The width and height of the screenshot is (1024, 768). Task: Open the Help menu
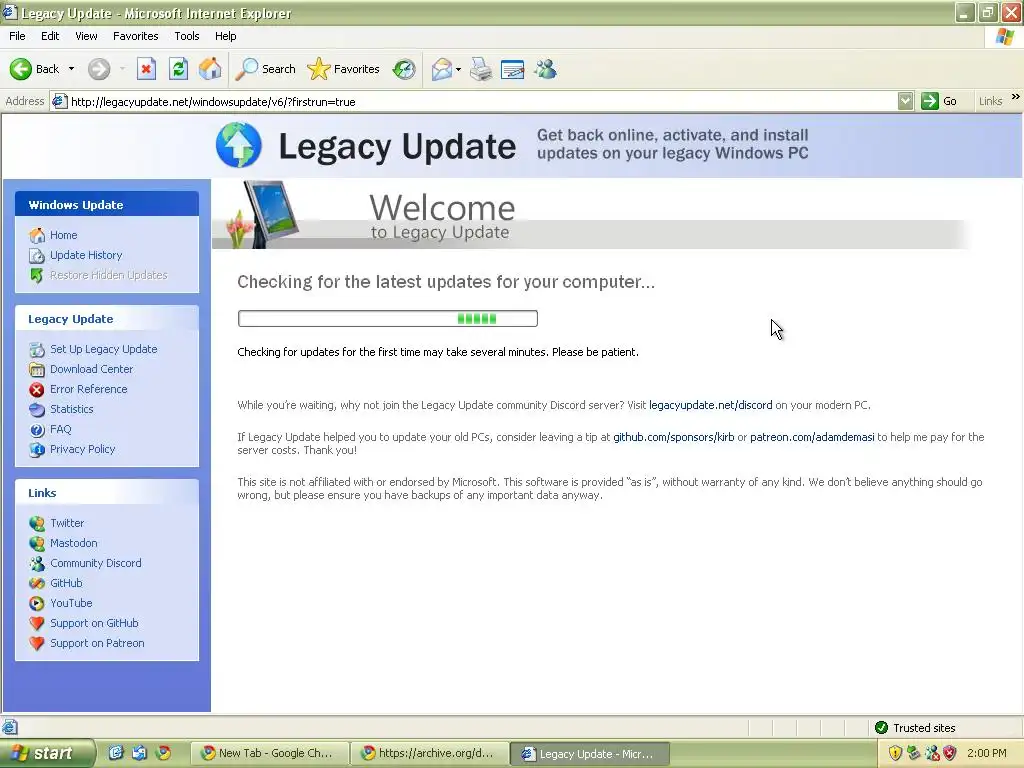coord(225,36)
